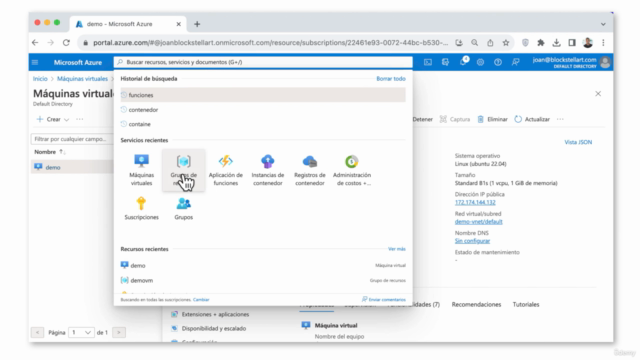The height and width of the screenshot is (360, 640).
Task: Open Chrome extensions puzzle icon
Action: [x=541, y=42]
